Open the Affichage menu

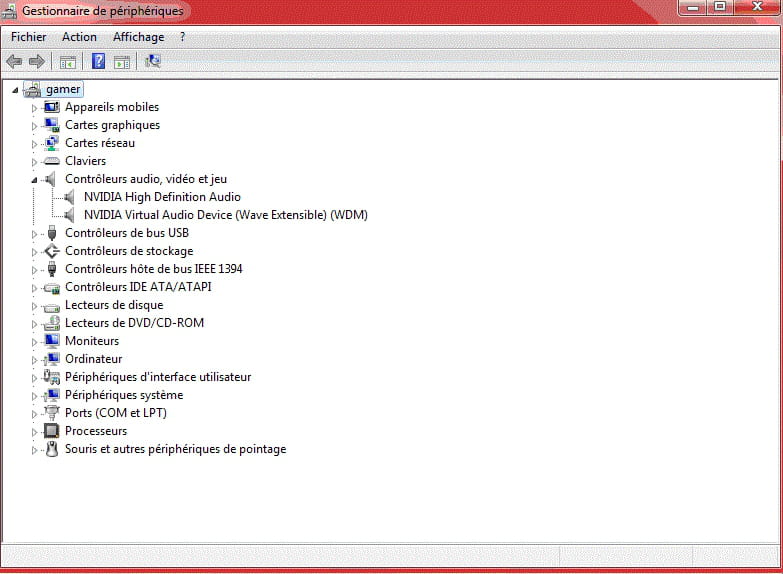coord(138,37)
